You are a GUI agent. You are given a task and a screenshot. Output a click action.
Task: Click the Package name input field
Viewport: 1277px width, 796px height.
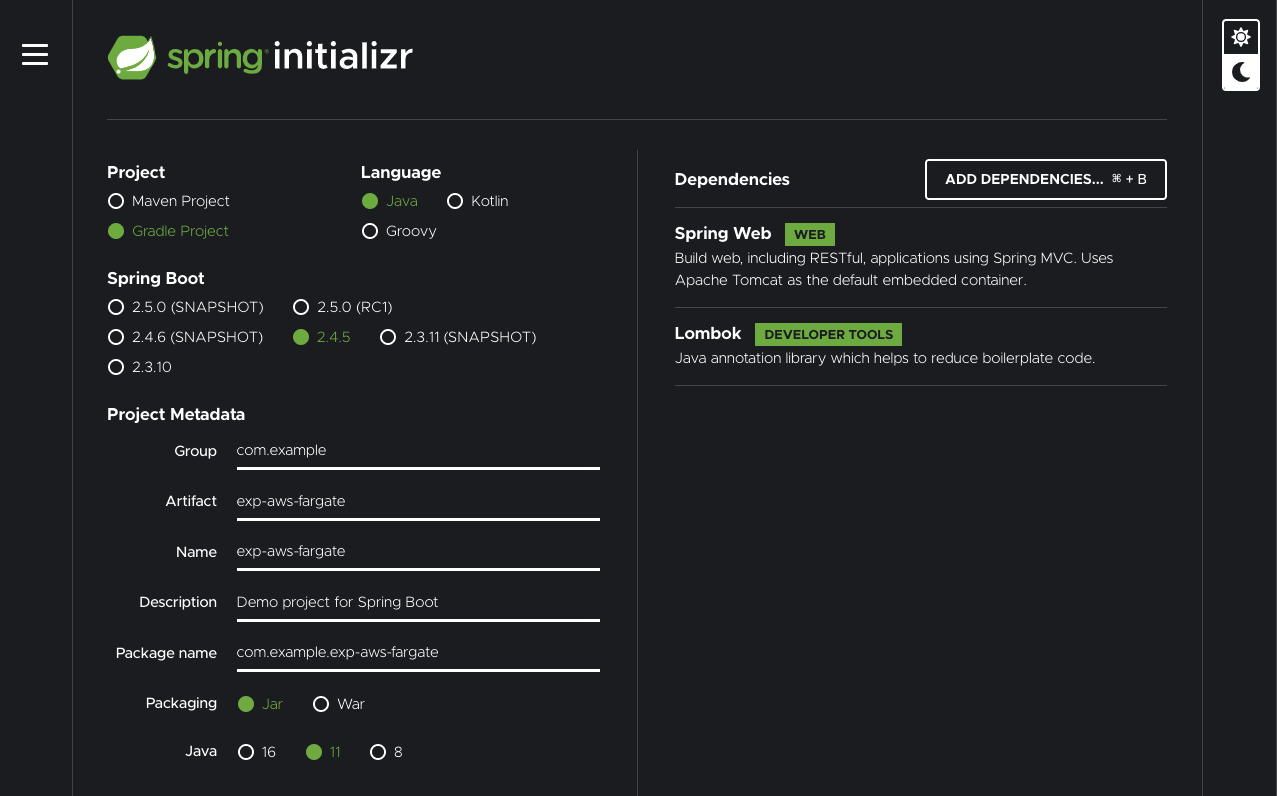coord(418,652)
